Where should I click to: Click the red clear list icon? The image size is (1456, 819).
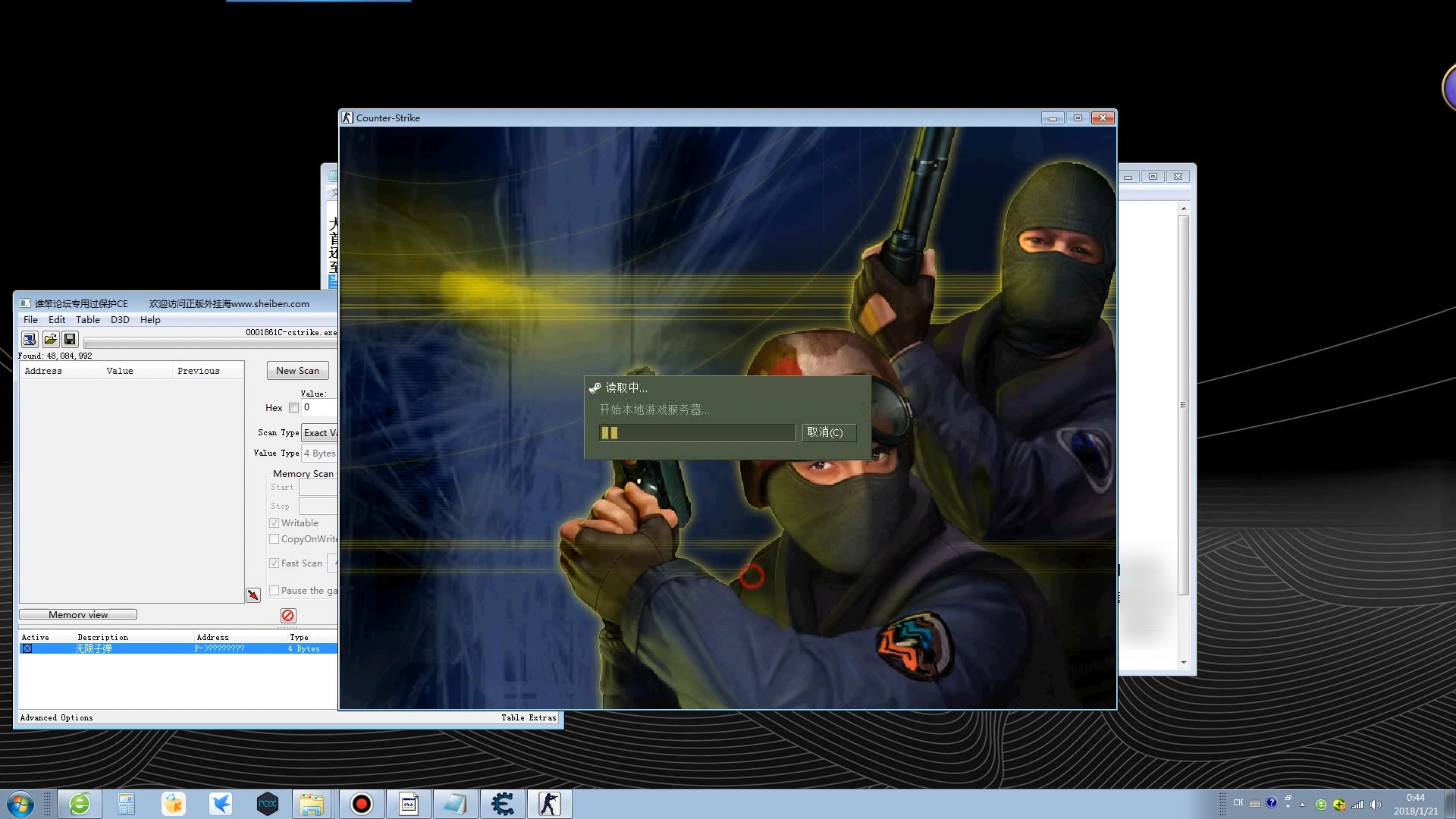point(288,615)
